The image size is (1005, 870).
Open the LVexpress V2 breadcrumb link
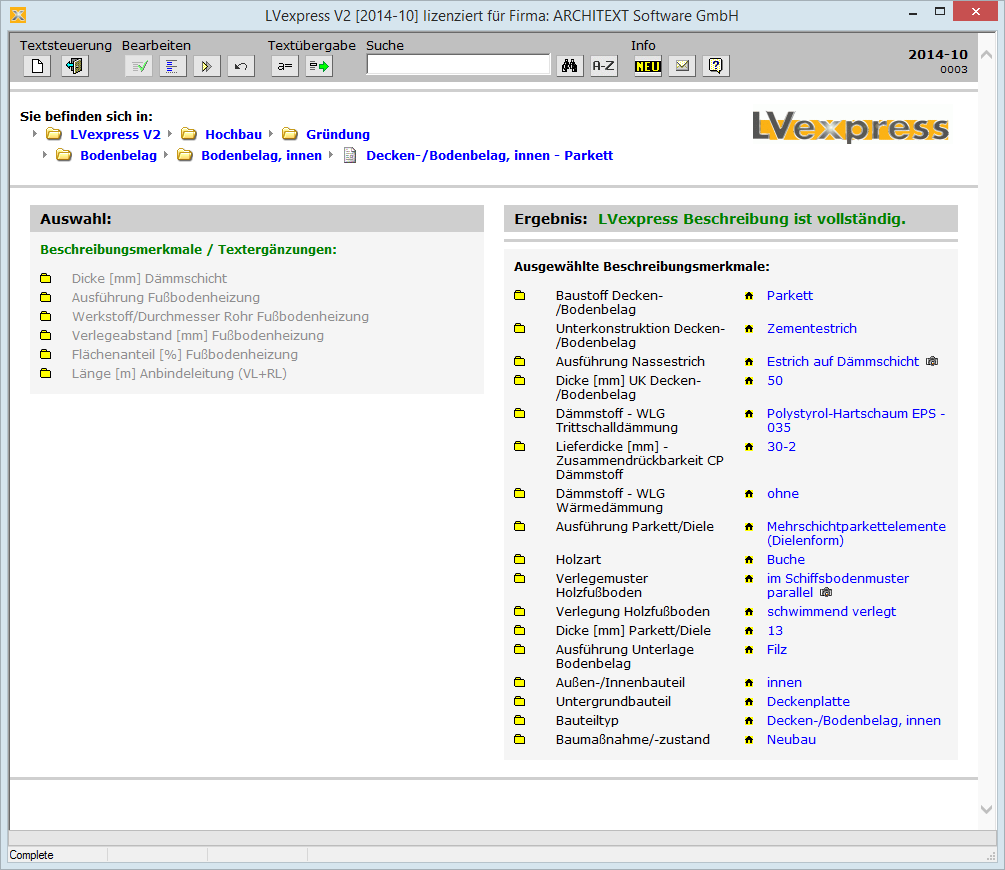[115, 135]
